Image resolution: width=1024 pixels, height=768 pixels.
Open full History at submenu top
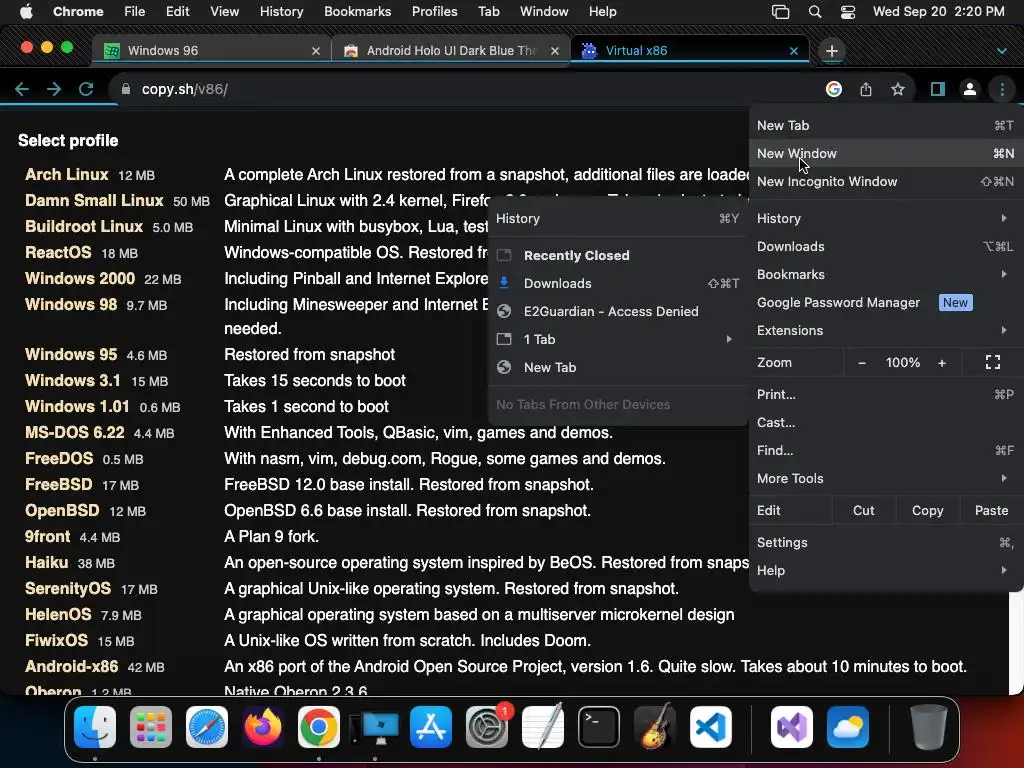pos(618,219)
